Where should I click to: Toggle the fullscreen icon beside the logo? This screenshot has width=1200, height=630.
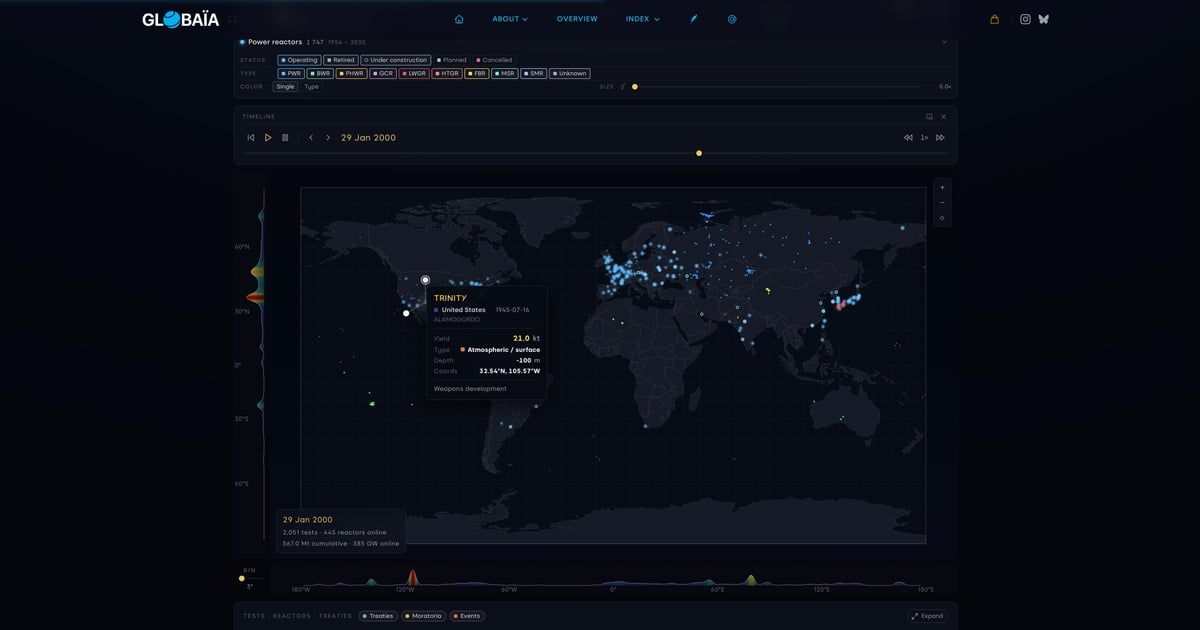(x=232, y=19)
